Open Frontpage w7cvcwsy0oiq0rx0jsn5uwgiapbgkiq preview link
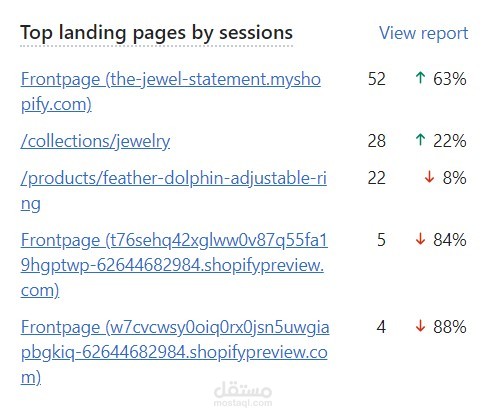 click(x=175, y=352)
